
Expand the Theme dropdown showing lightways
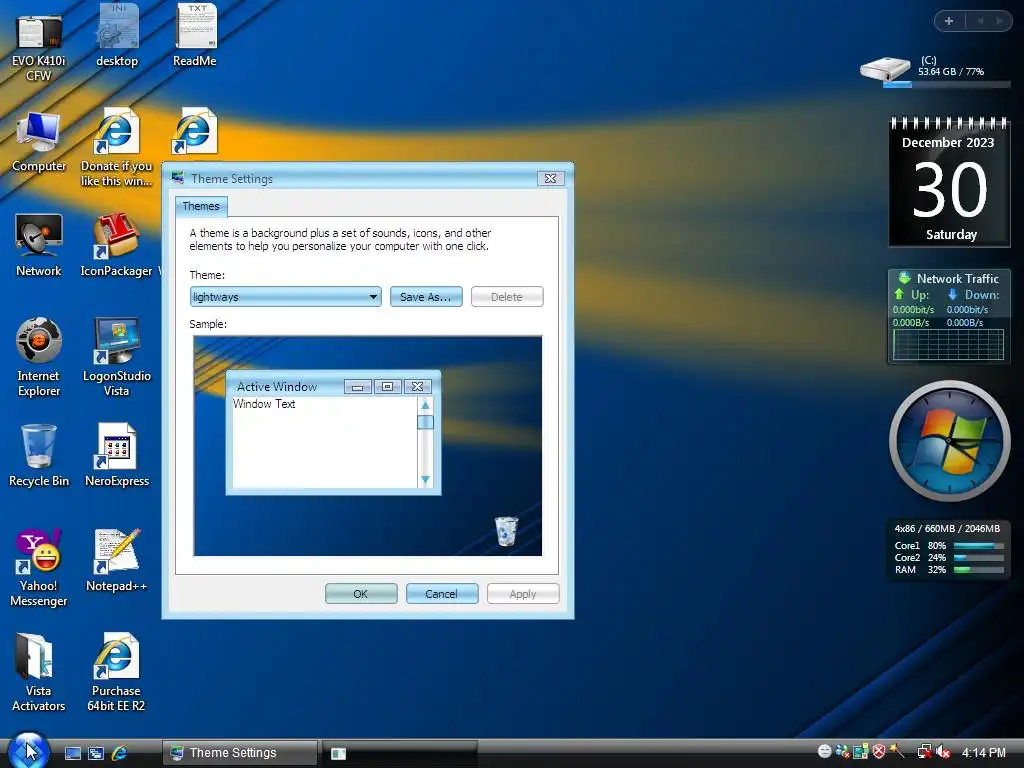pos(285,296)
